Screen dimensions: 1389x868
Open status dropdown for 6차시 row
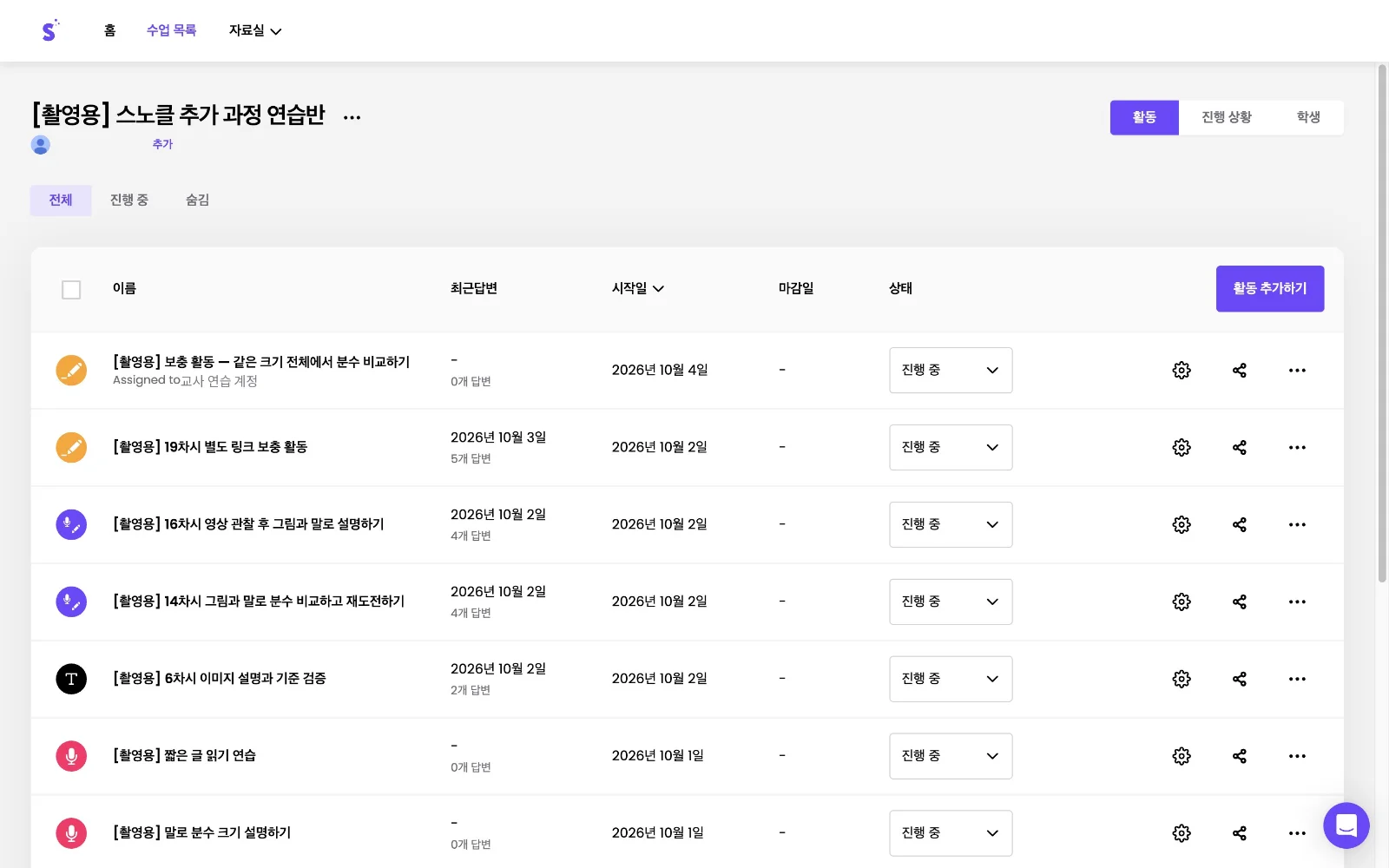point(951,680)
